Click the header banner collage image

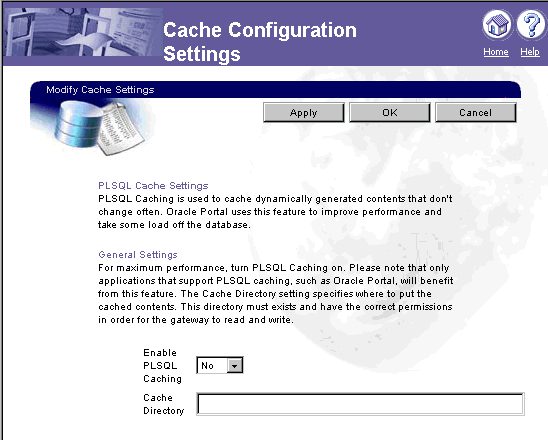point(83,32)
